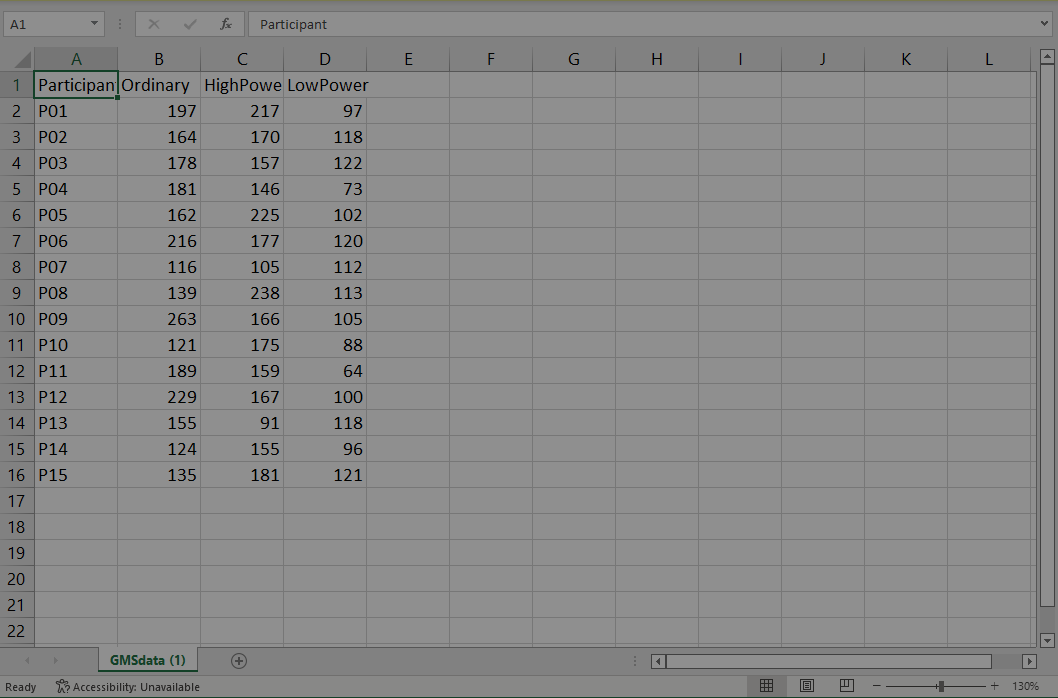Click cell with value 217
The height and width of the screenshot is (698, 1058).
pos(242,111)
